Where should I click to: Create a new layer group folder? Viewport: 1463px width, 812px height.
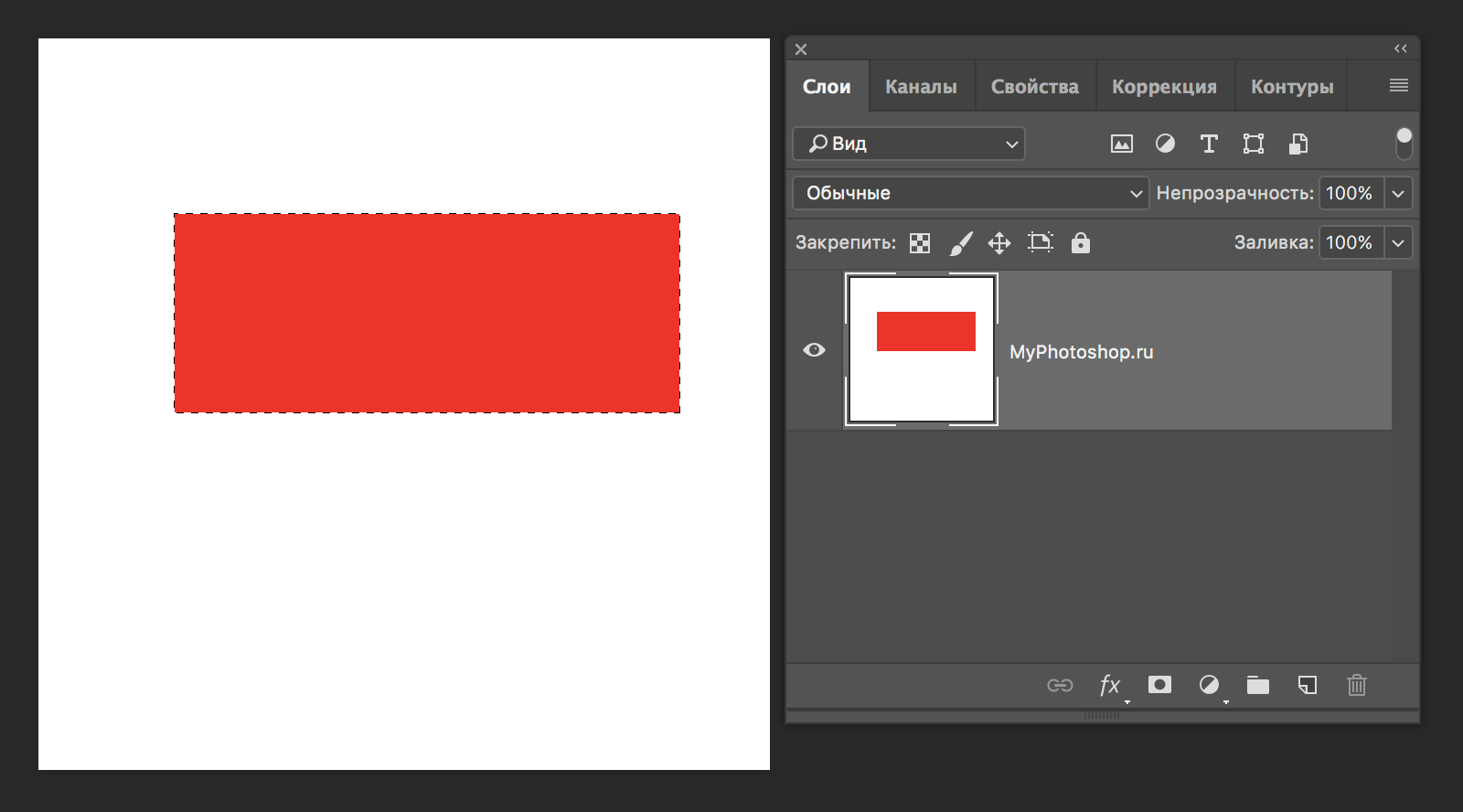1258,685
